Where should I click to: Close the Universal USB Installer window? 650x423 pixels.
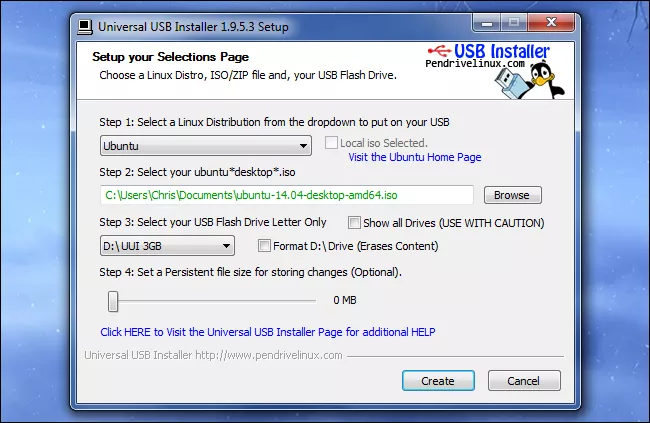click(551, 22)
